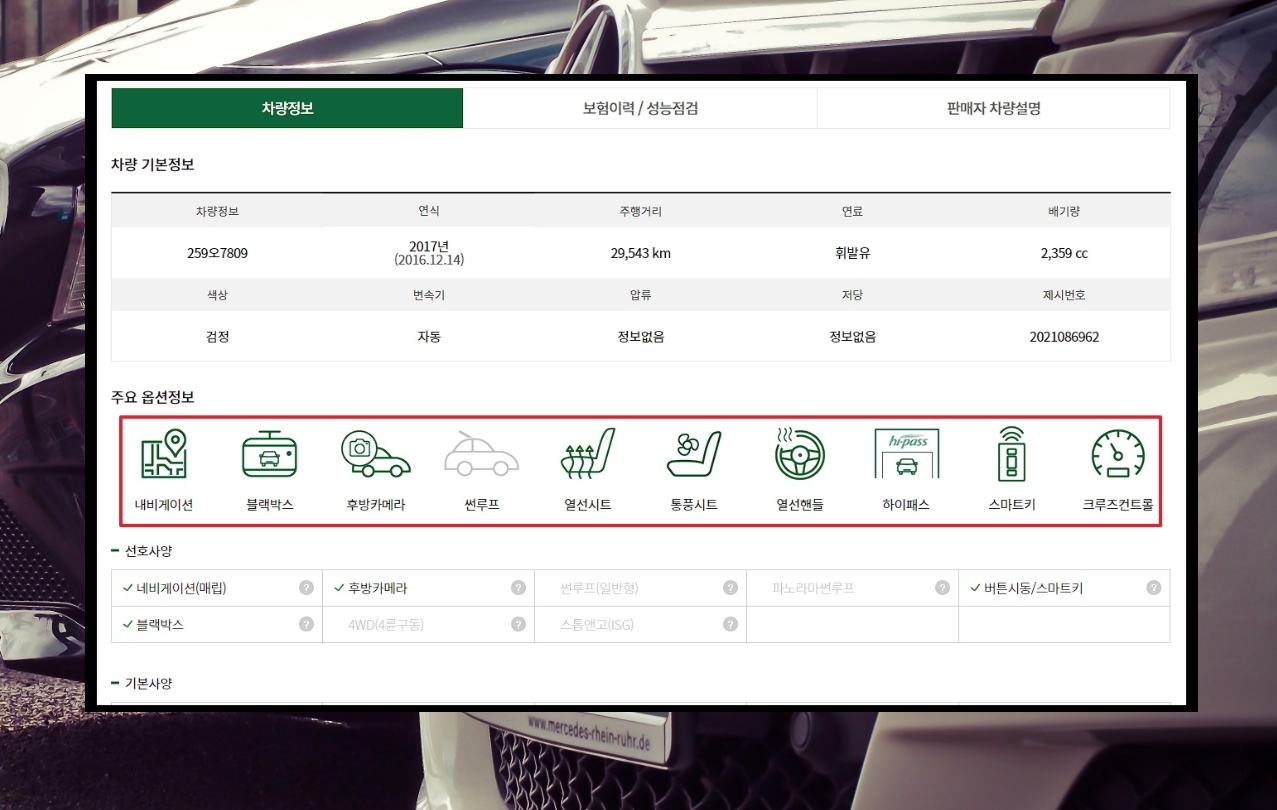Click the unchecked 스톱앤고(ISG) option
This screenshot has width=1277, height=810.
pyautogui.click(x=597, y=624)
